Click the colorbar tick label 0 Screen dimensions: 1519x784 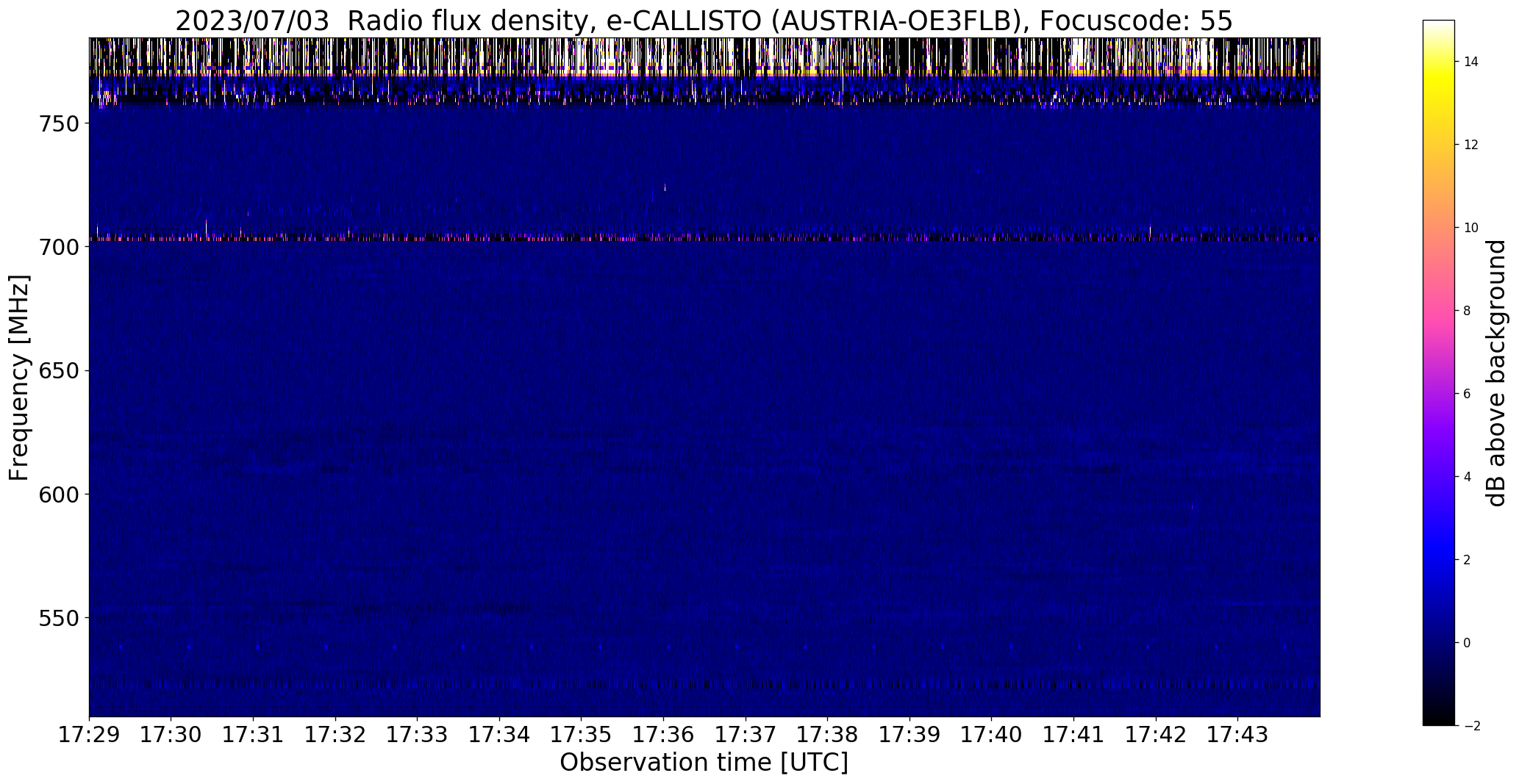1467,643
